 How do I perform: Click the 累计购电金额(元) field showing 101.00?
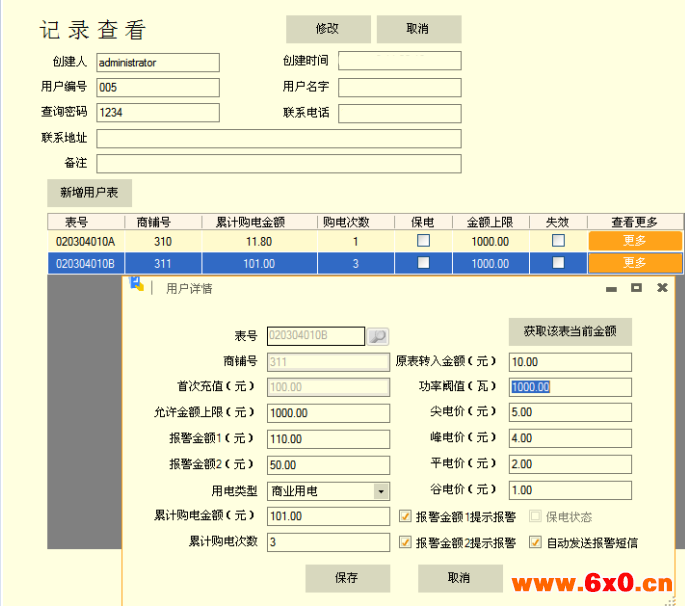pyautogui.click(x=329, y=516)
